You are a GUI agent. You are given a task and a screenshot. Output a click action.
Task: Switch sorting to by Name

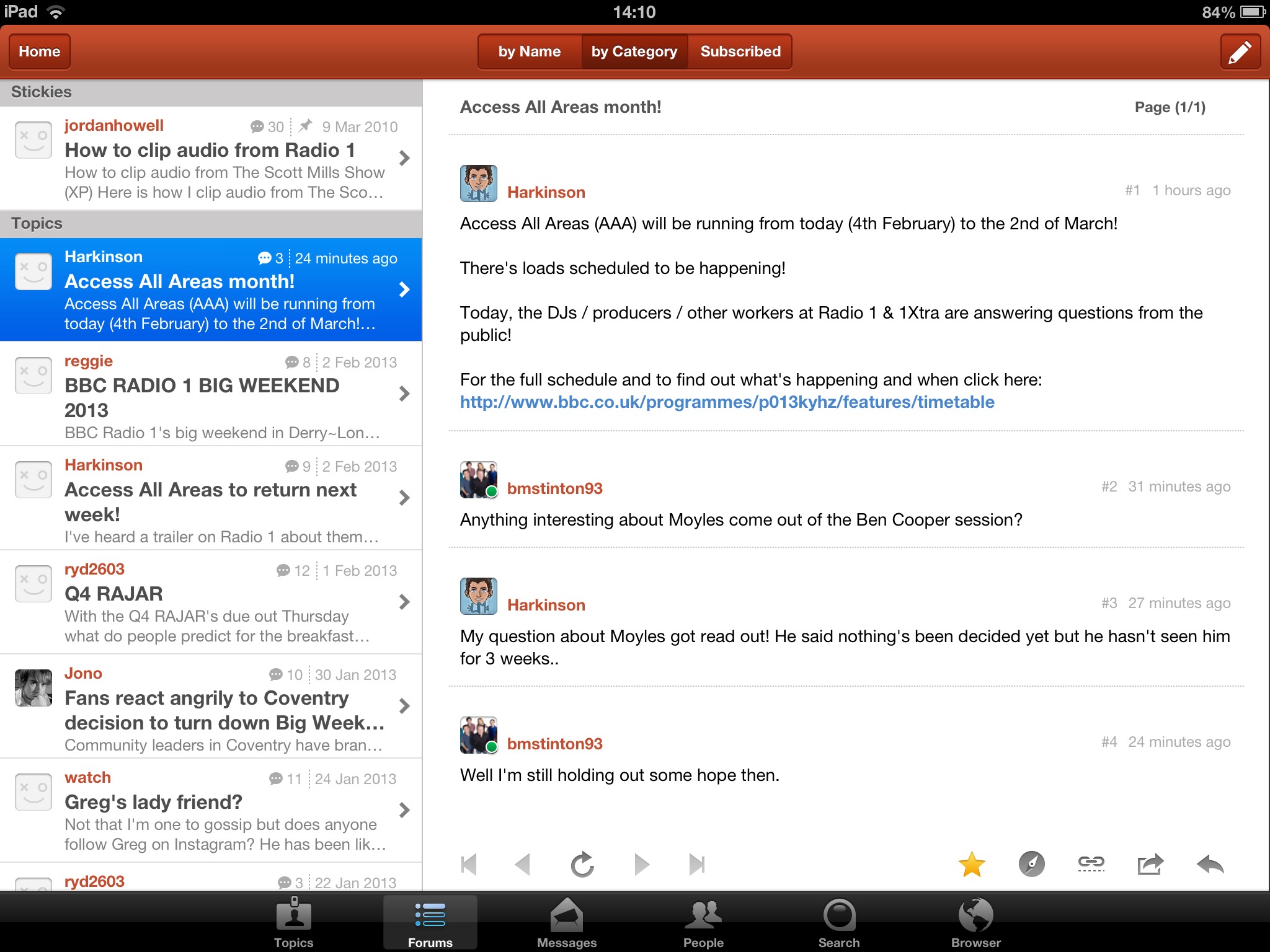(x=529, y=52)
